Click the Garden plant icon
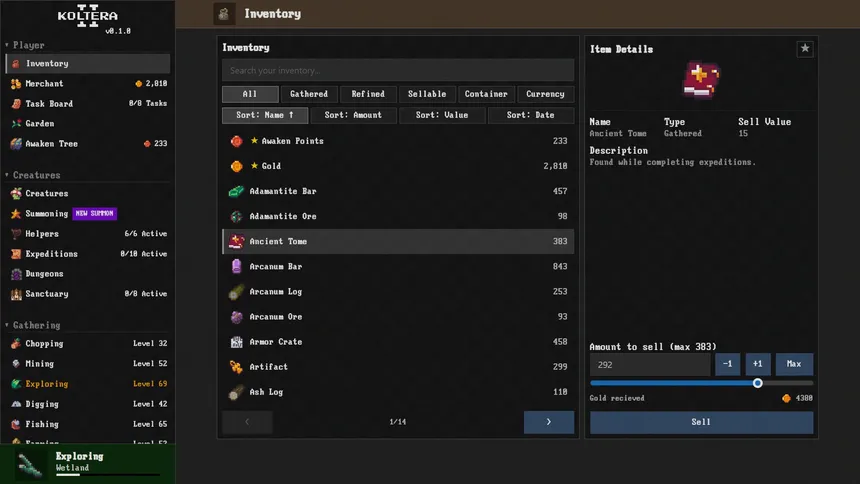Screen dimensions: 860x484 coord(16,123)
